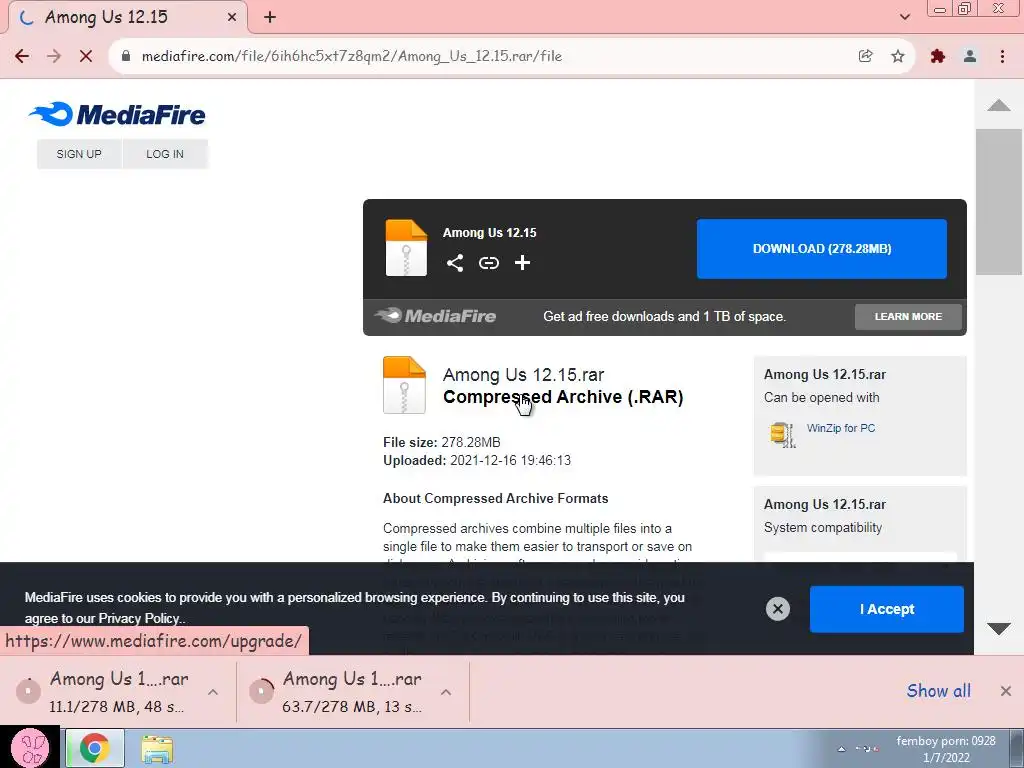This screenshot has width=1024, height=768.
Task: Click the vertical scrollbar thumb
Action: [x=999, y=202]
